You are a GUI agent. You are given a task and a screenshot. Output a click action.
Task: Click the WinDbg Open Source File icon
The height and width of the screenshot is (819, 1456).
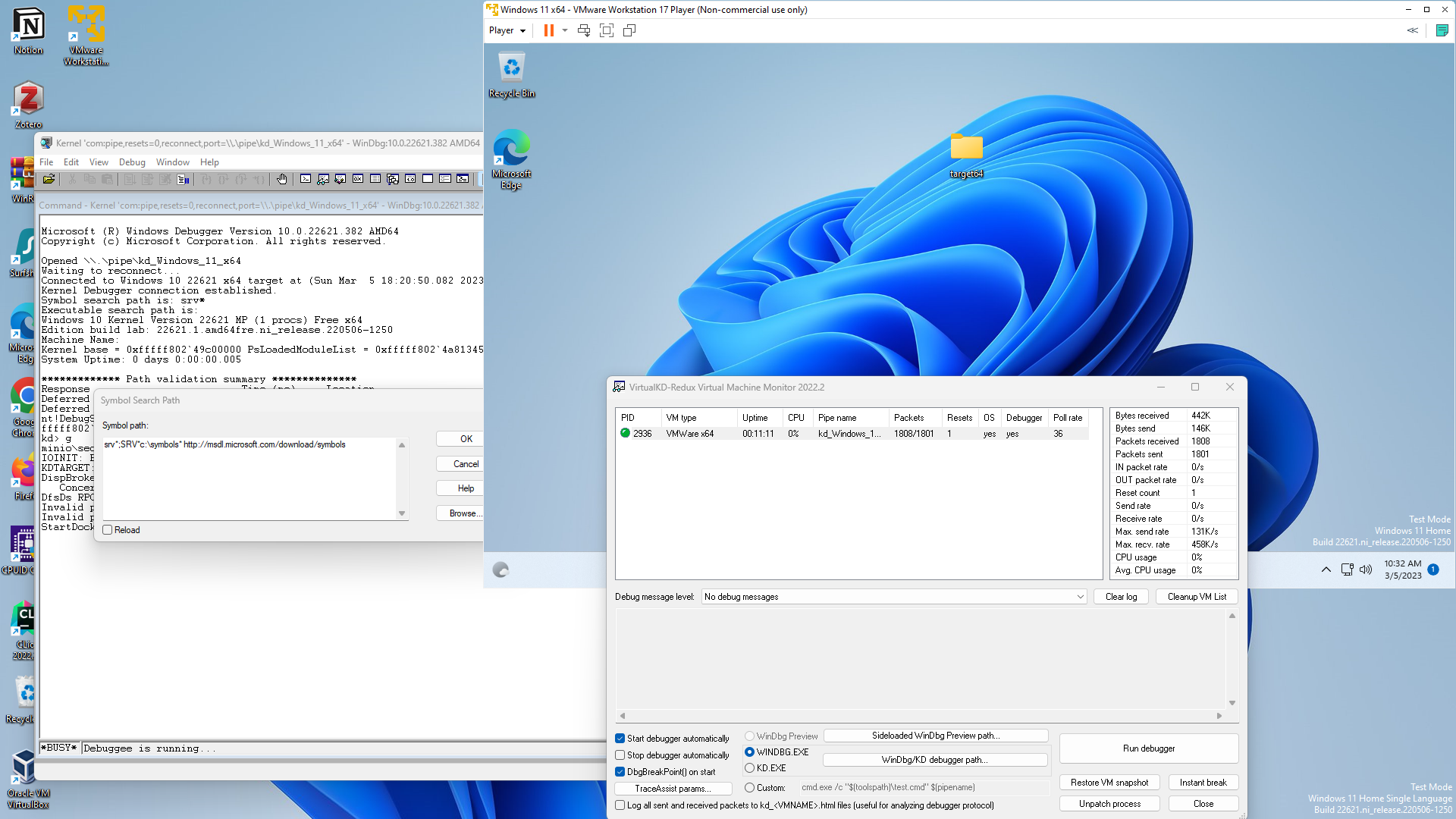coord(49,180)
